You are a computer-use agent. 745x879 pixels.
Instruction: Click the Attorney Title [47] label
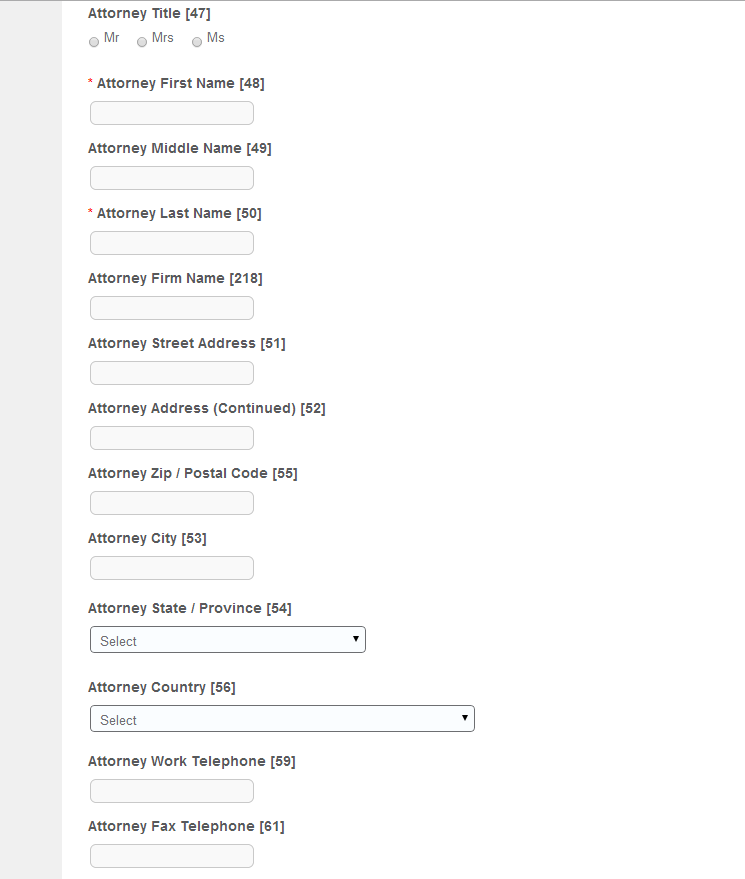point(149,13)
